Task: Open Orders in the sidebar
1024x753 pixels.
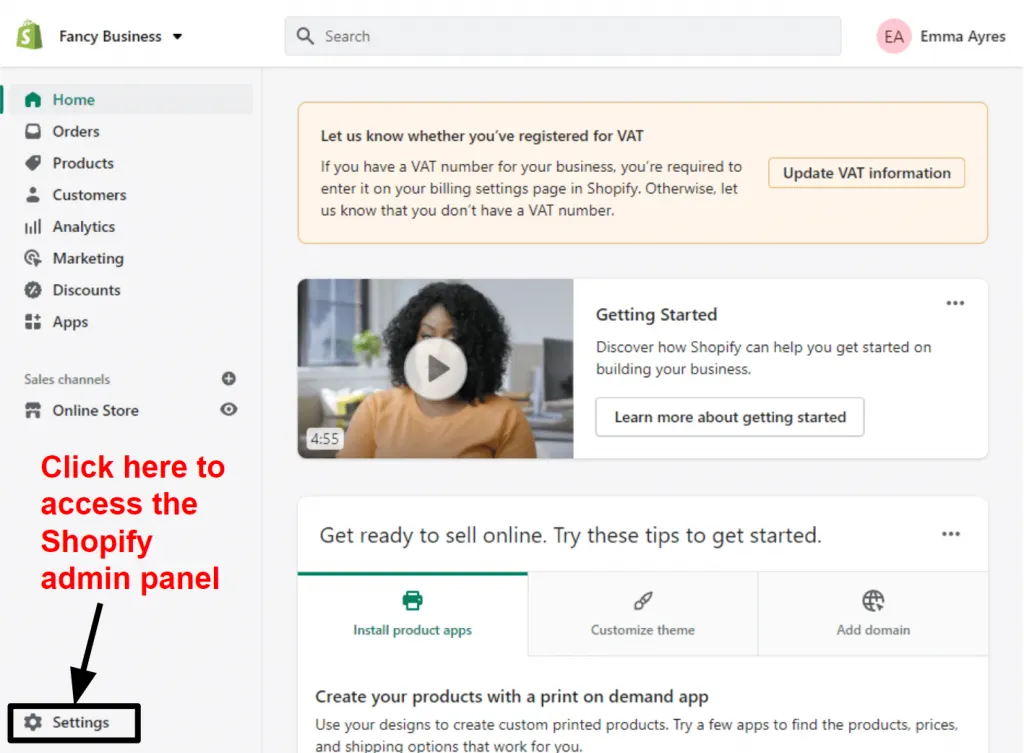Action: (x=76, y=131)
